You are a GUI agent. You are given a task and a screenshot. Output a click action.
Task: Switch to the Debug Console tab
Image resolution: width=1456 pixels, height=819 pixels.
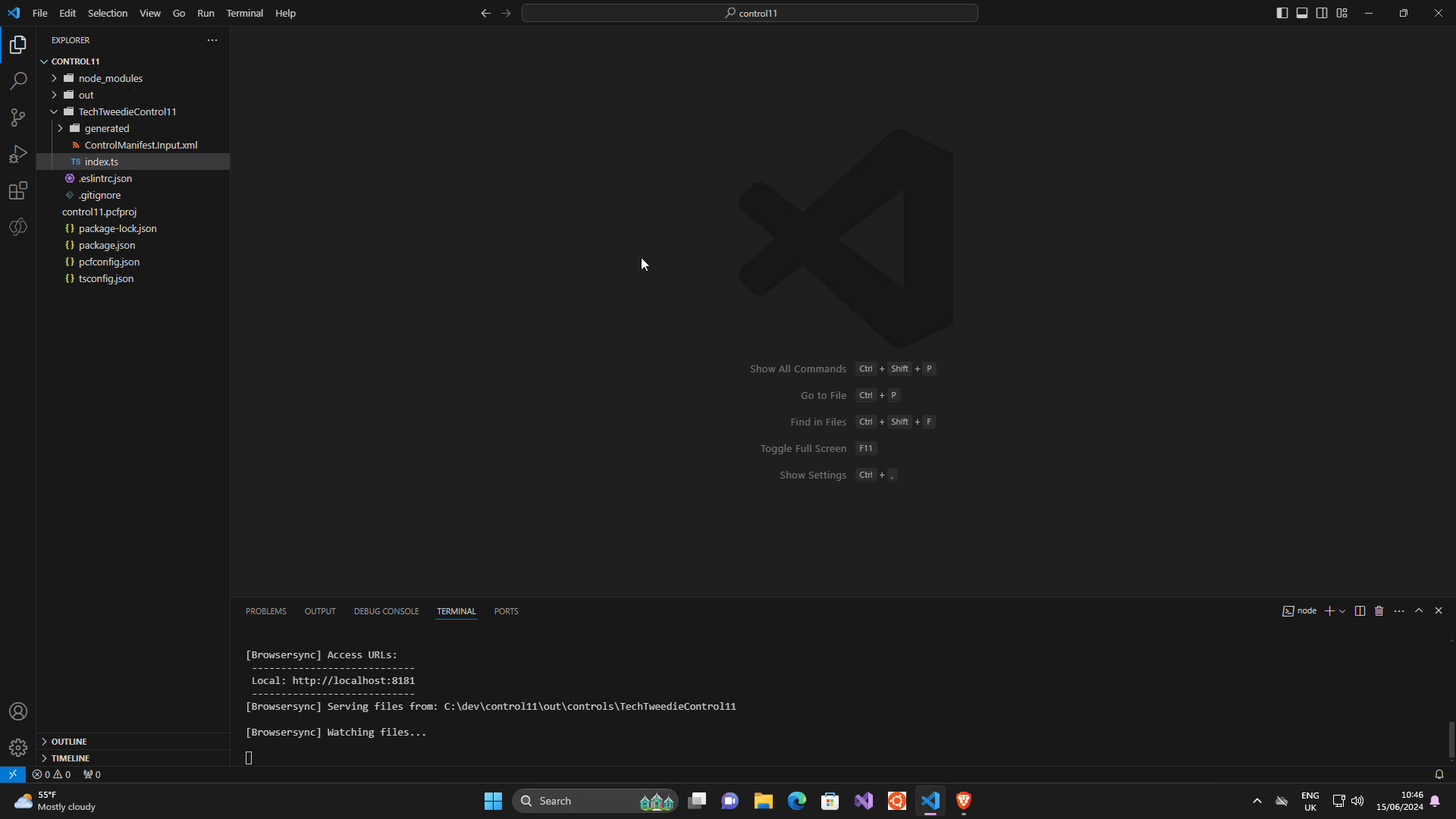[386, 611]
